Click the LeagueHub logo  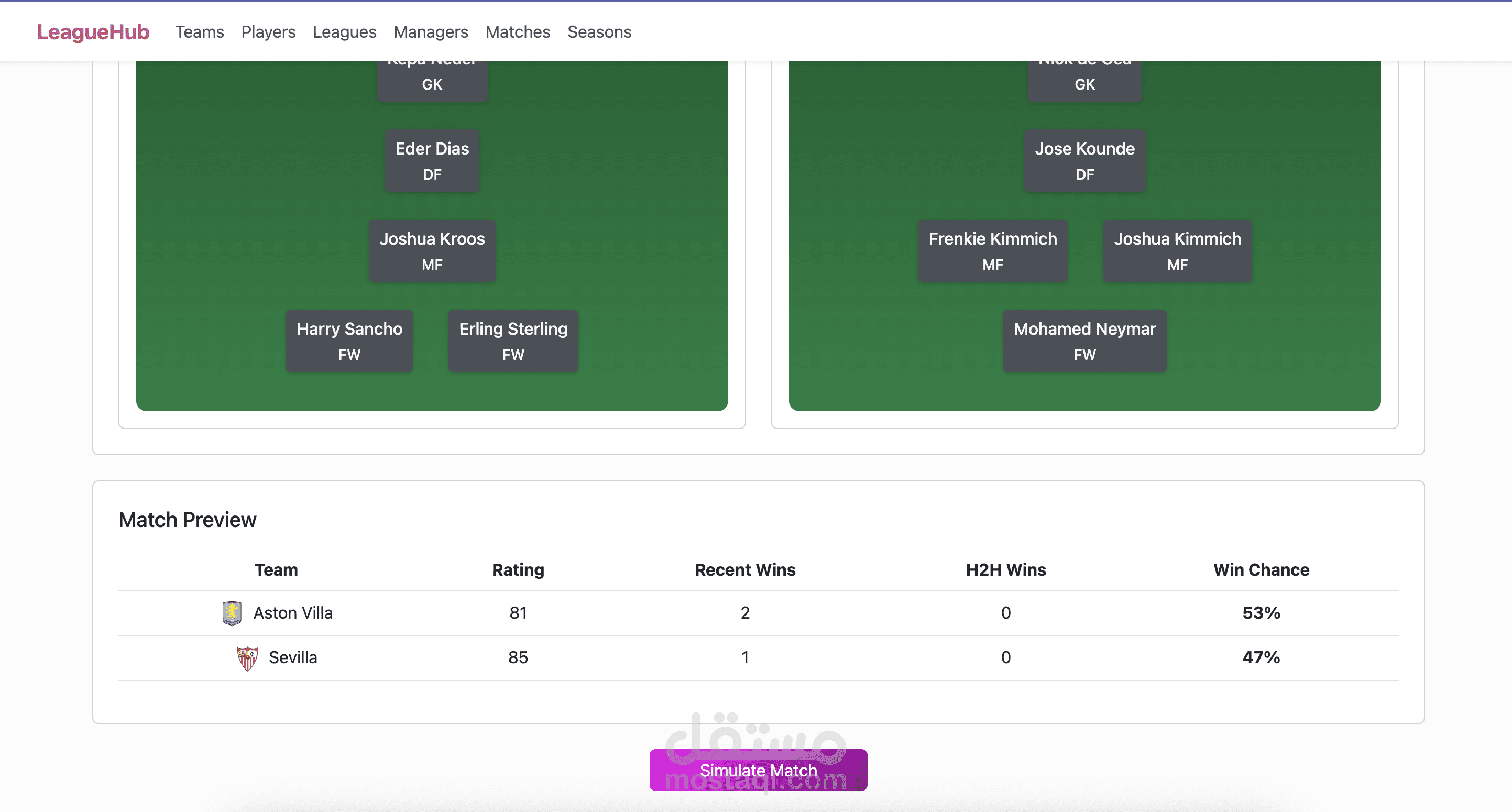93,31
